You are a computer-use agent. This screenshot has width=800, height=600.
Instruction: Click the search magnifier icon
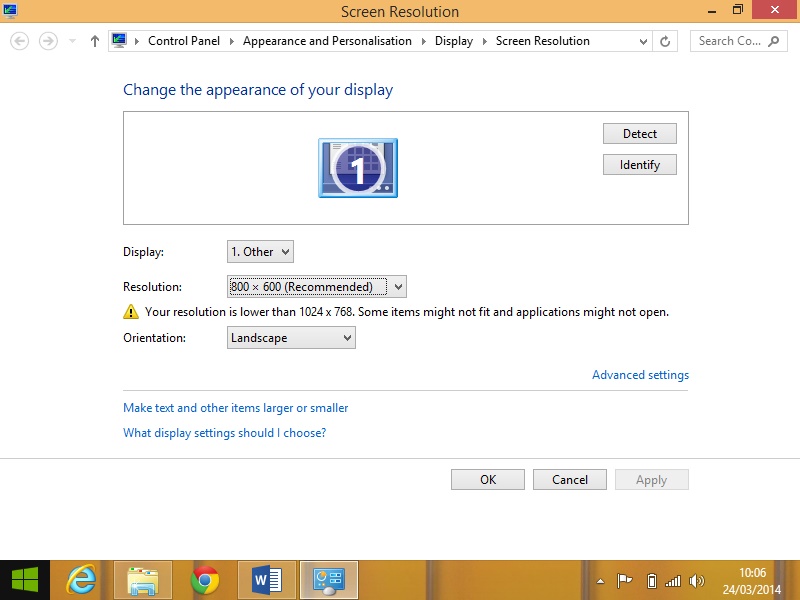(774, 41)
